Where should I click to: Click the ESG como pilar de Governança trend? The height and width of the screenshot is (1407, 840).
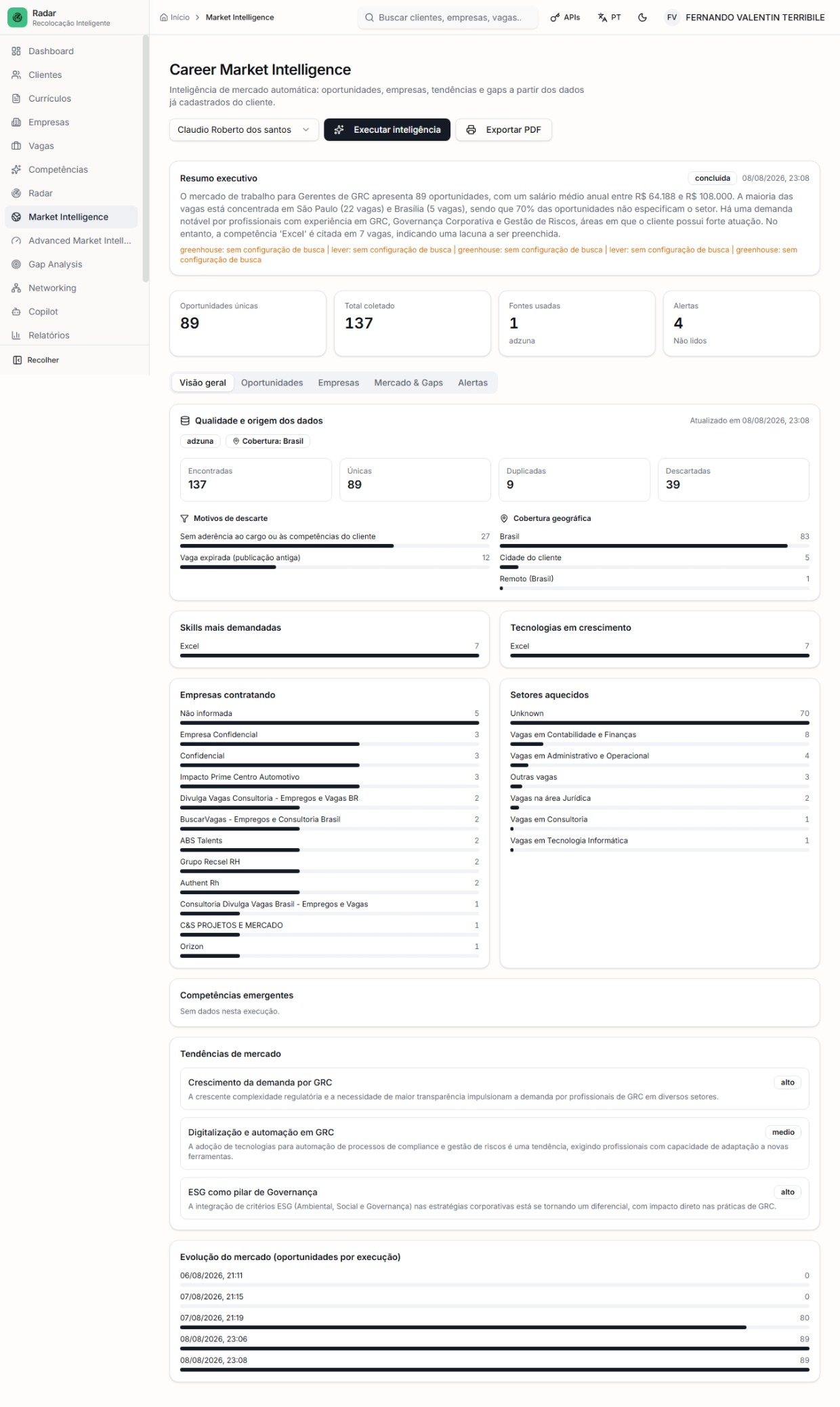pos(495,1198)
